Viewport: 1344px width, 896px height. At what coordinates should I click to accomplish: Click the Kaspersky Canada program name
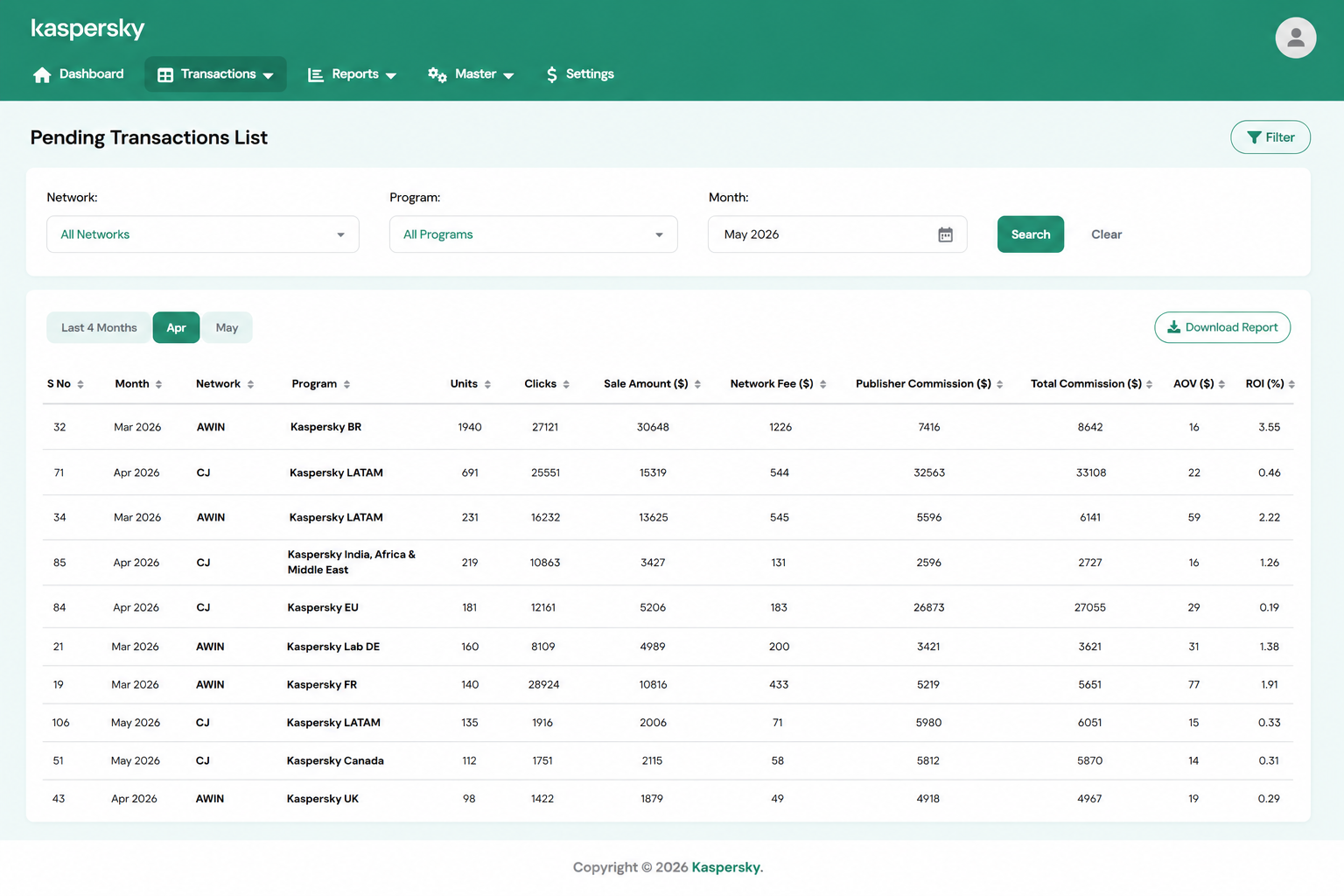coord(335,760)
